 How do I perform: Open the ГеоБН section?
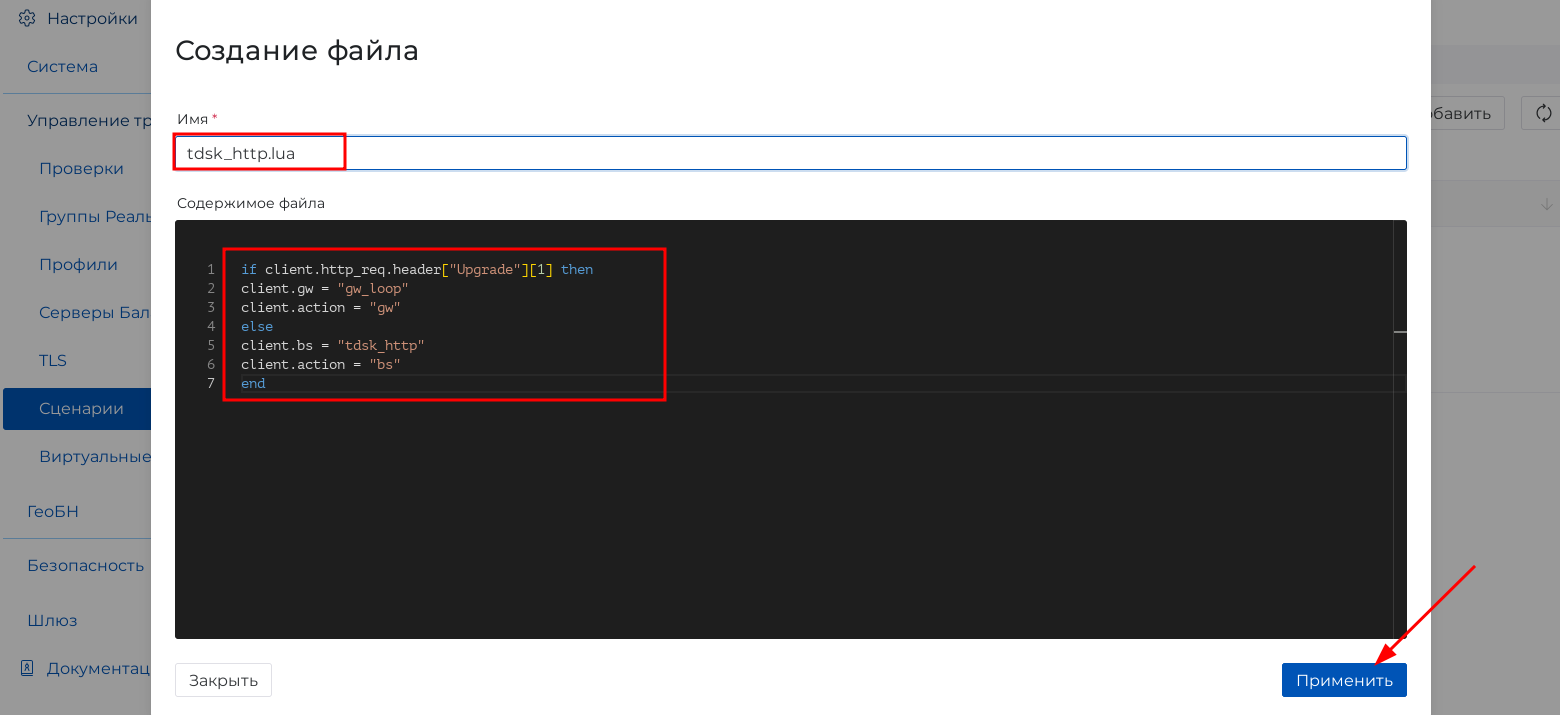point(53,511)
